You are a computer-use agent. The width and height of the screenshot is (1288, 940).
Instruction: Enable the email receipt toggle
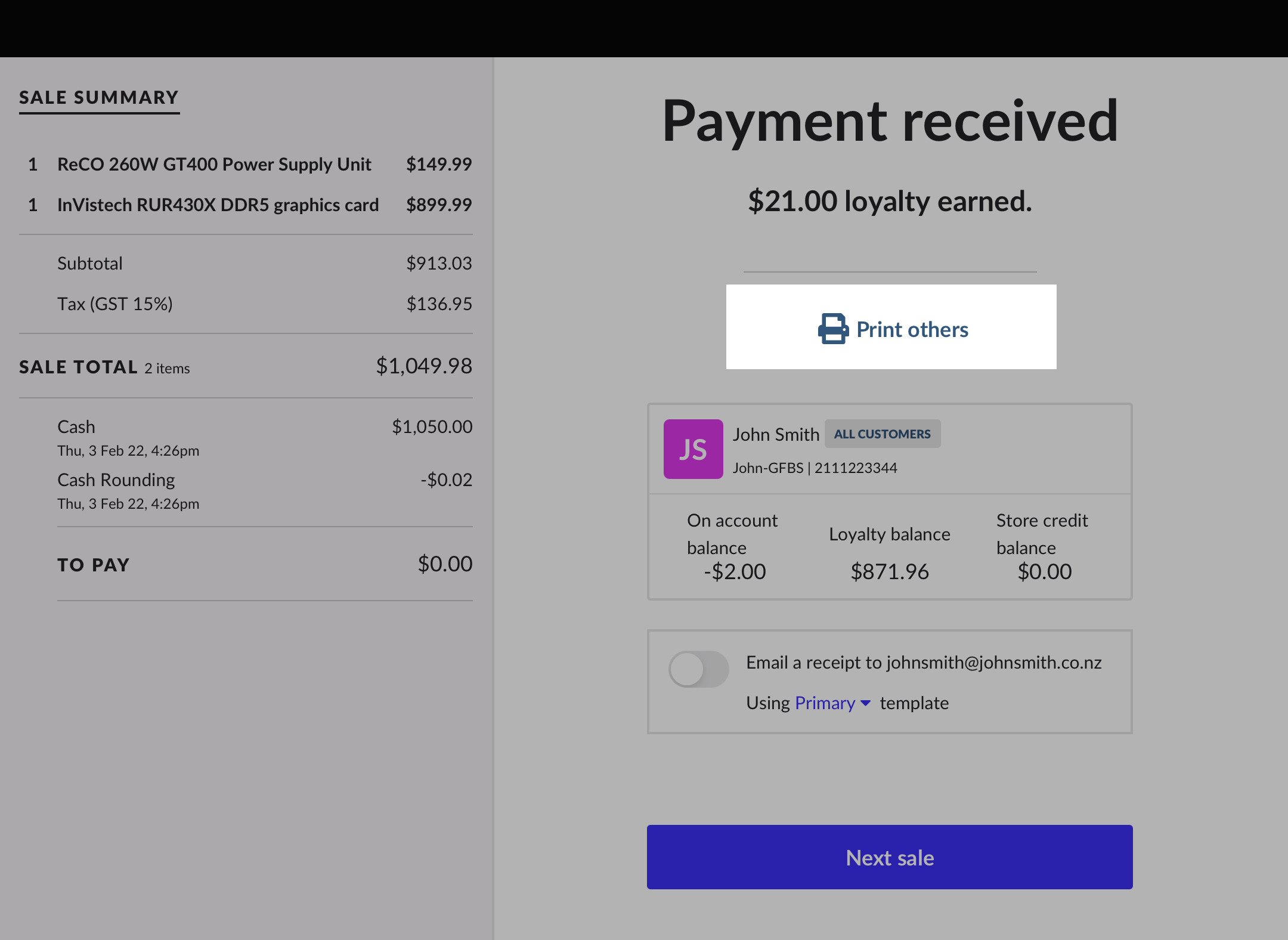pyautogui.click(x=699, y=669)
